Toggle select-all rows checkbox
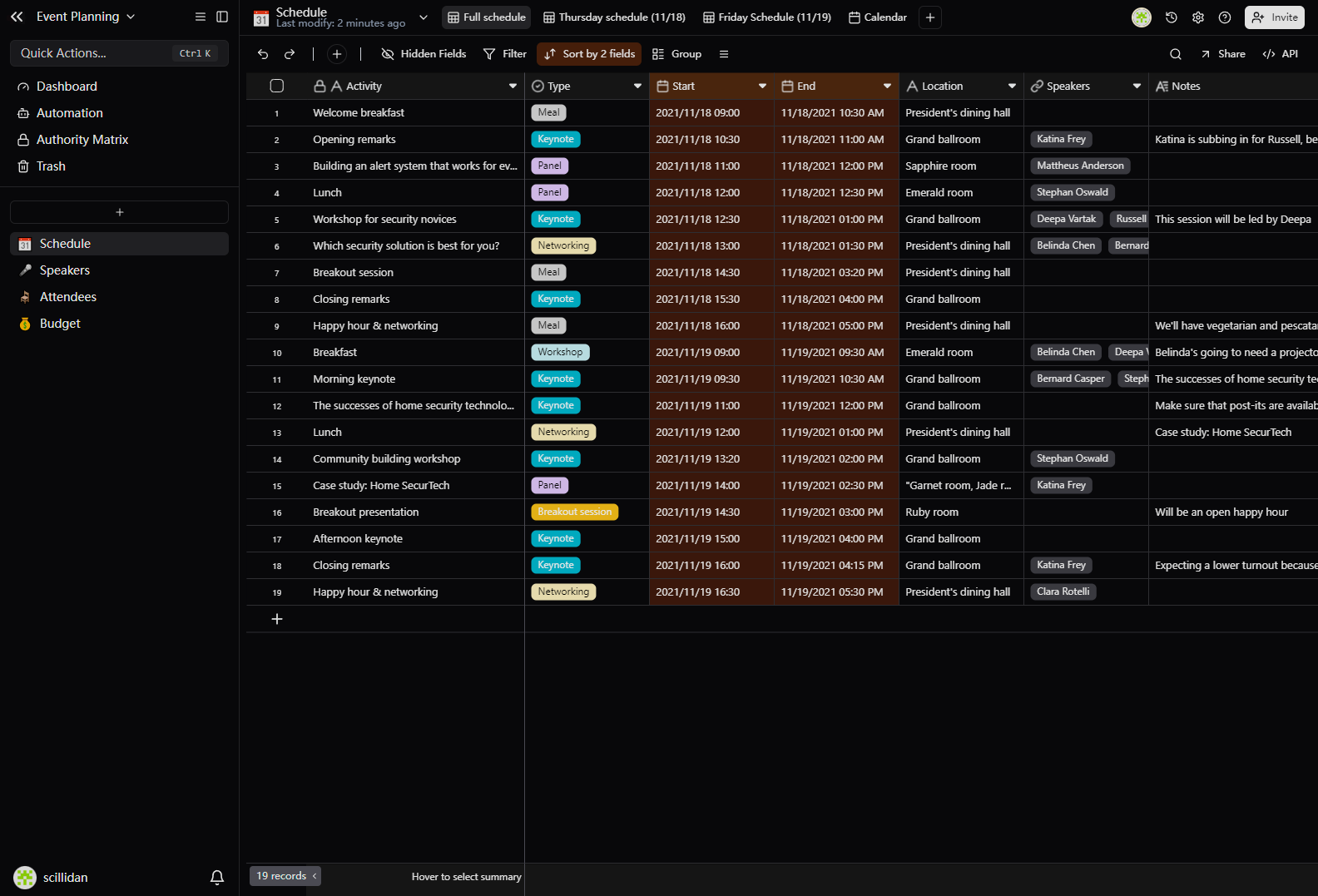This screenshot has width=1318, height=896. click(277, 86)
